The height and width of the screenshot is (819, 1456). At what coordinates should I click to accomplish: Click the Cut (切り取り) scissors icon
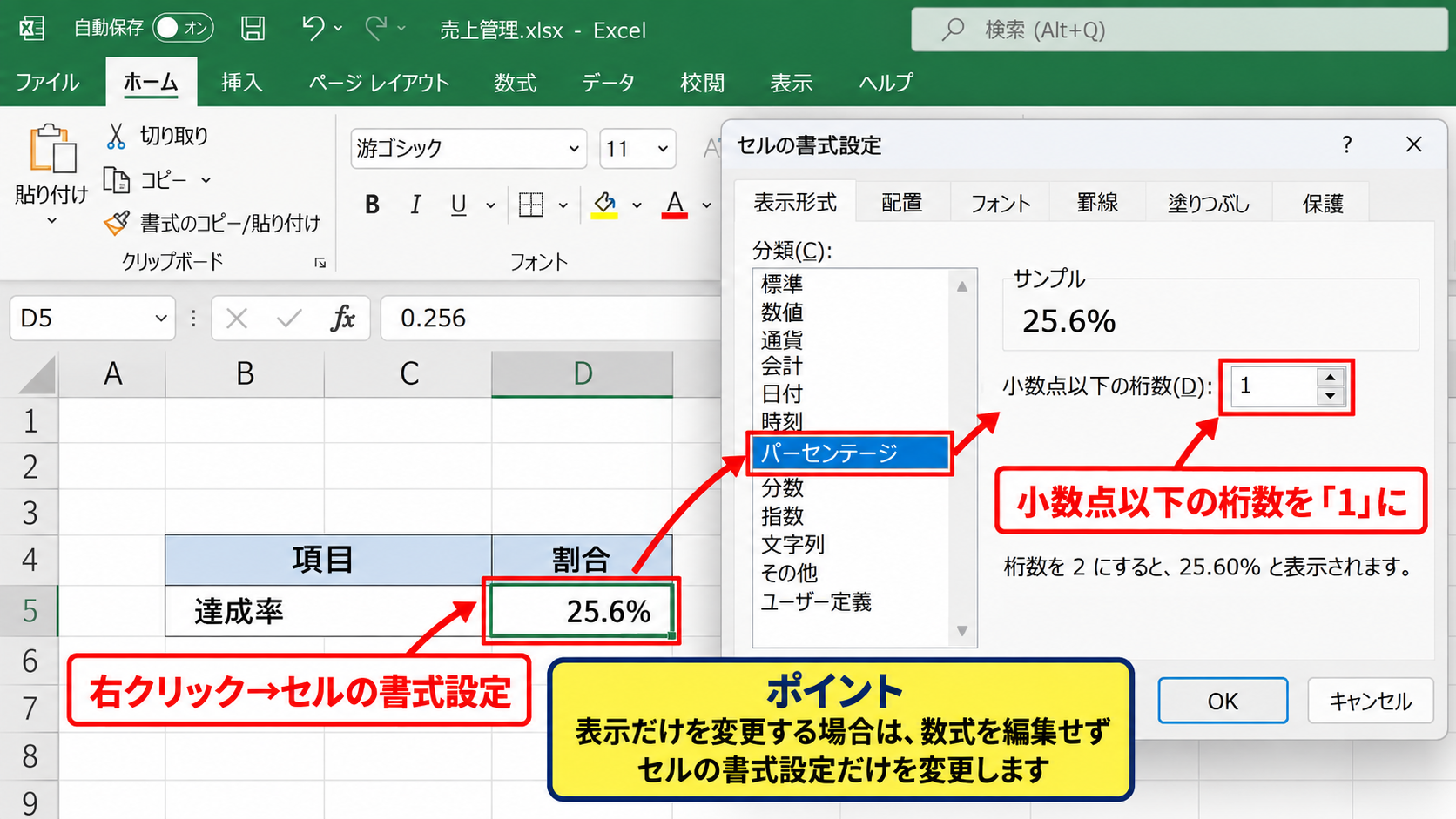click(x=116, y=136)
